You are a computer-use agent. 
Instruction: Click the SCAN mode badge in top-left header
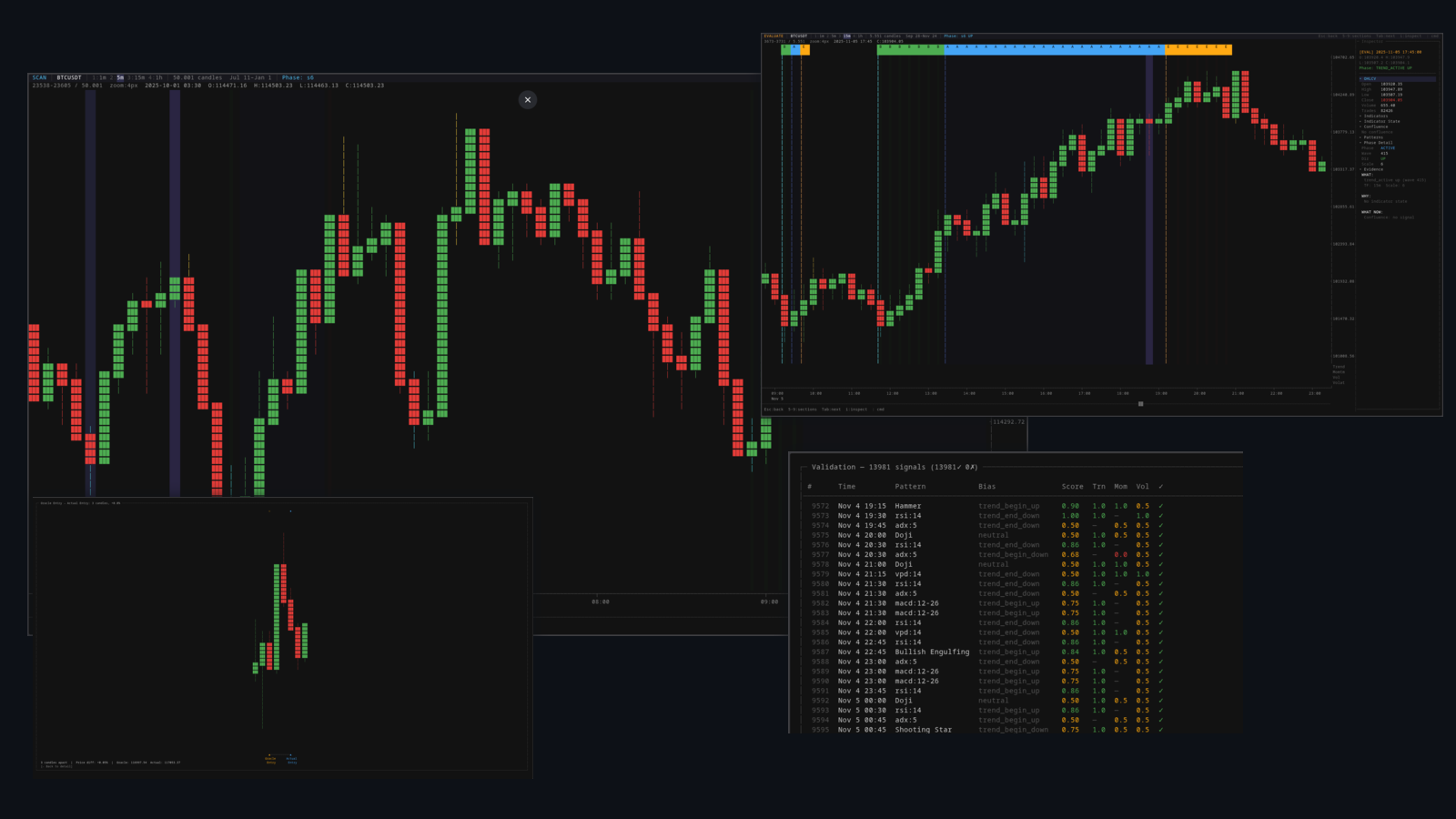point(38,77)
